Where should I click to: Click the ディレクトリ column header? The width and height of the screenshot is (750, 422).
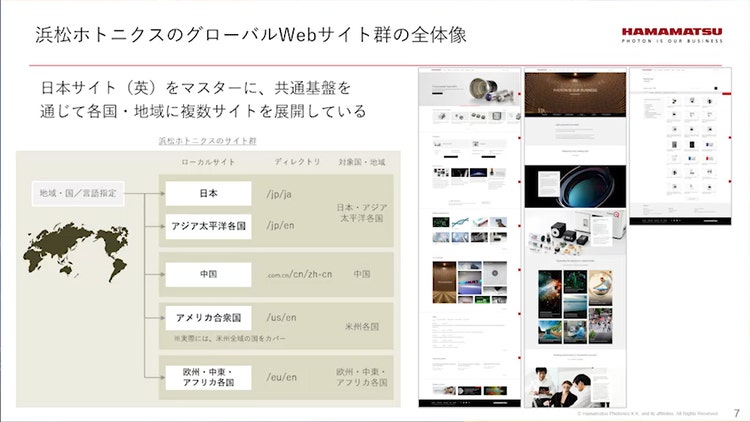(x=297, y=162)
